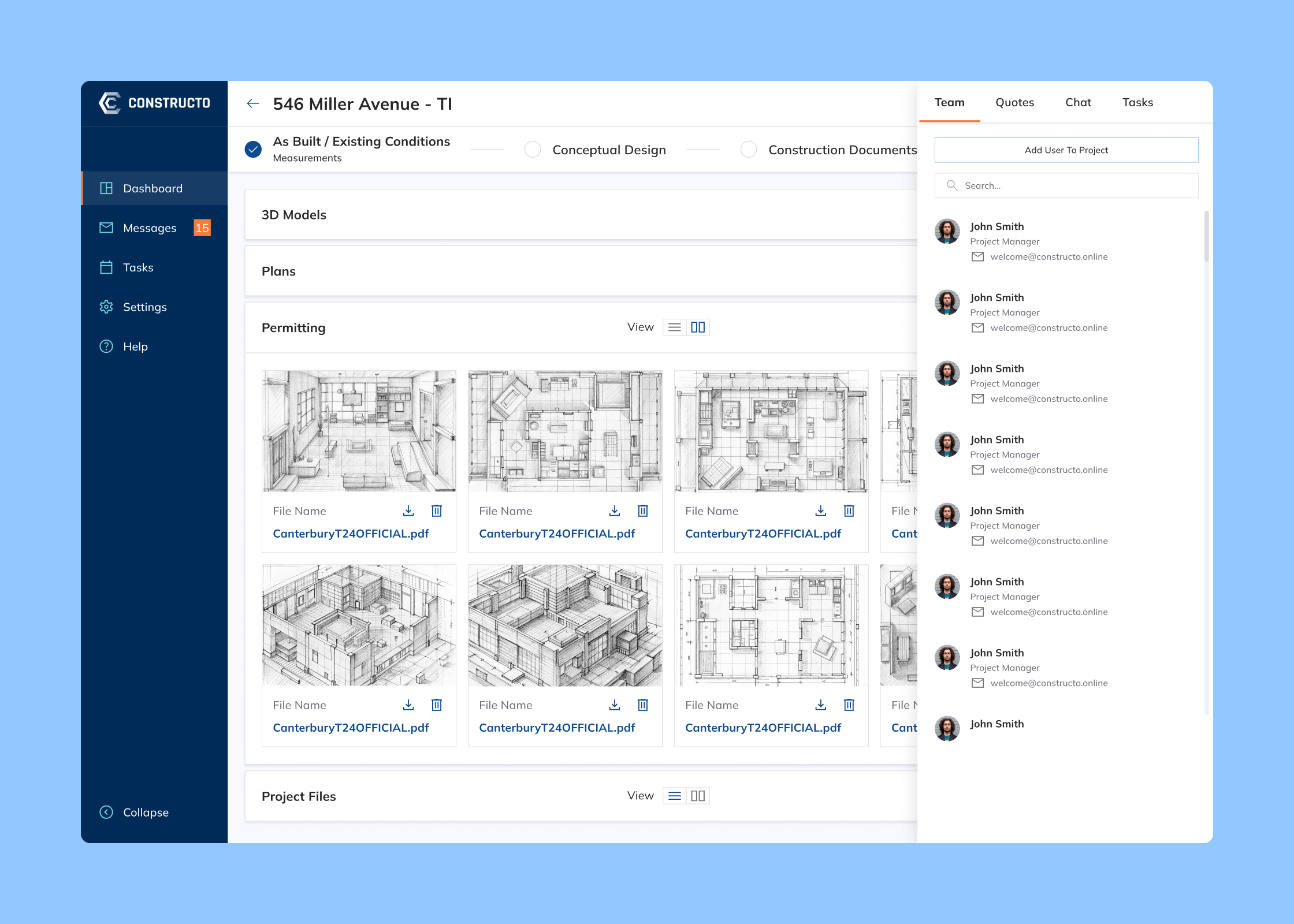Open Help from the sidebar
Viewport: 1294px width, 924px height.
point(135,346)
